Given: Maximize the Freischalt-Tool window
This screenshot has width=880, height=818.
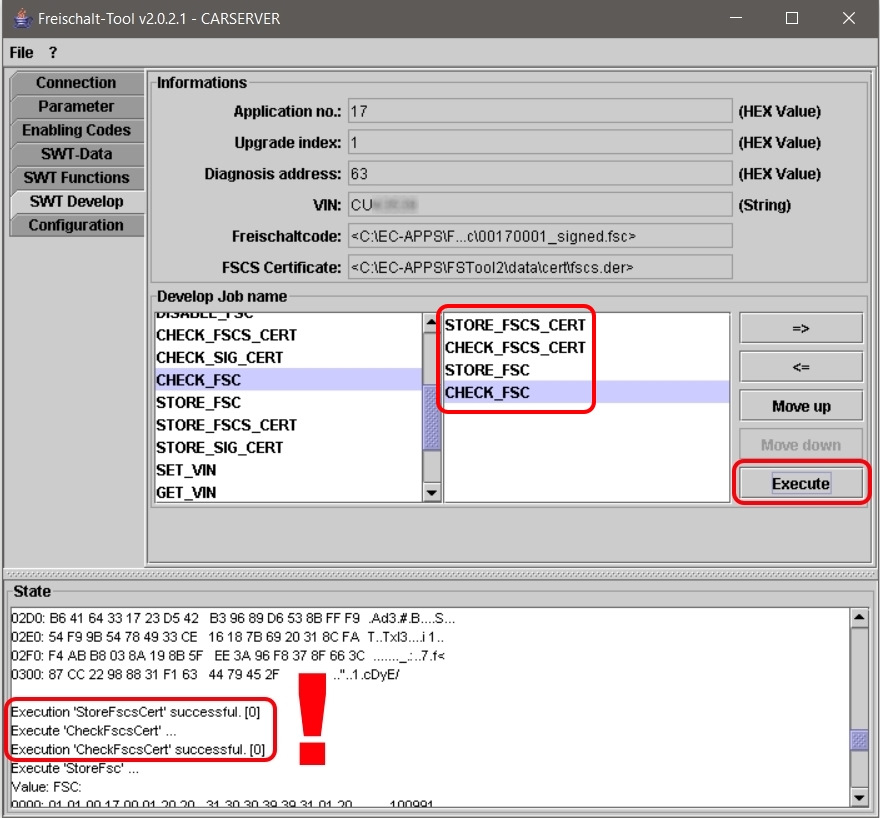Looking at the screenshot, I should pyautogui.click(x=791, y=18).
